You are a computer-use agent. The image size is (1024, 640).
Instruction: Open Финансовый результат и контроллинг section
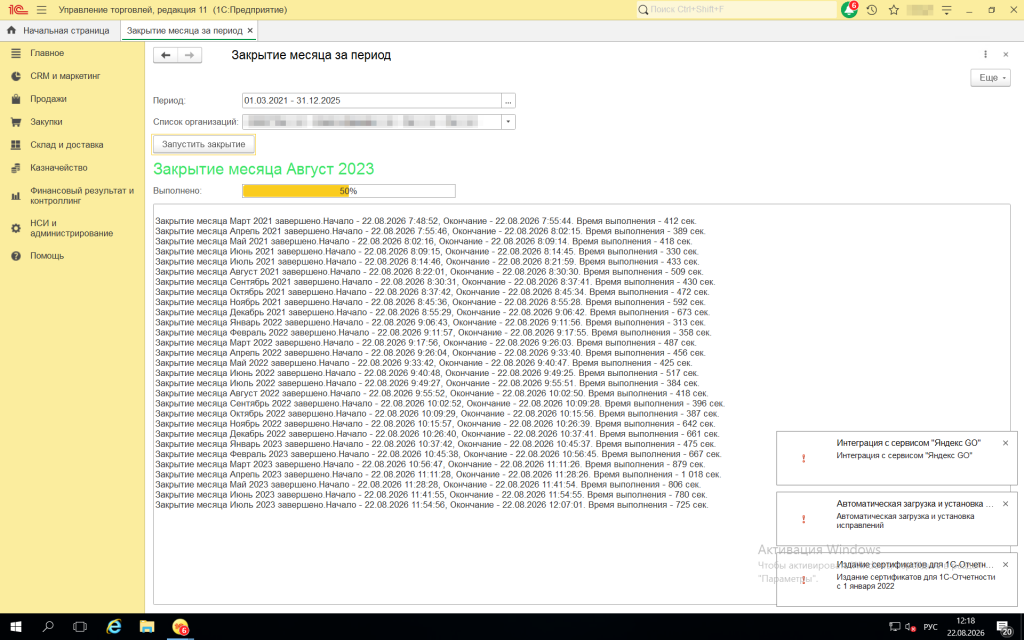pos(82,195)
